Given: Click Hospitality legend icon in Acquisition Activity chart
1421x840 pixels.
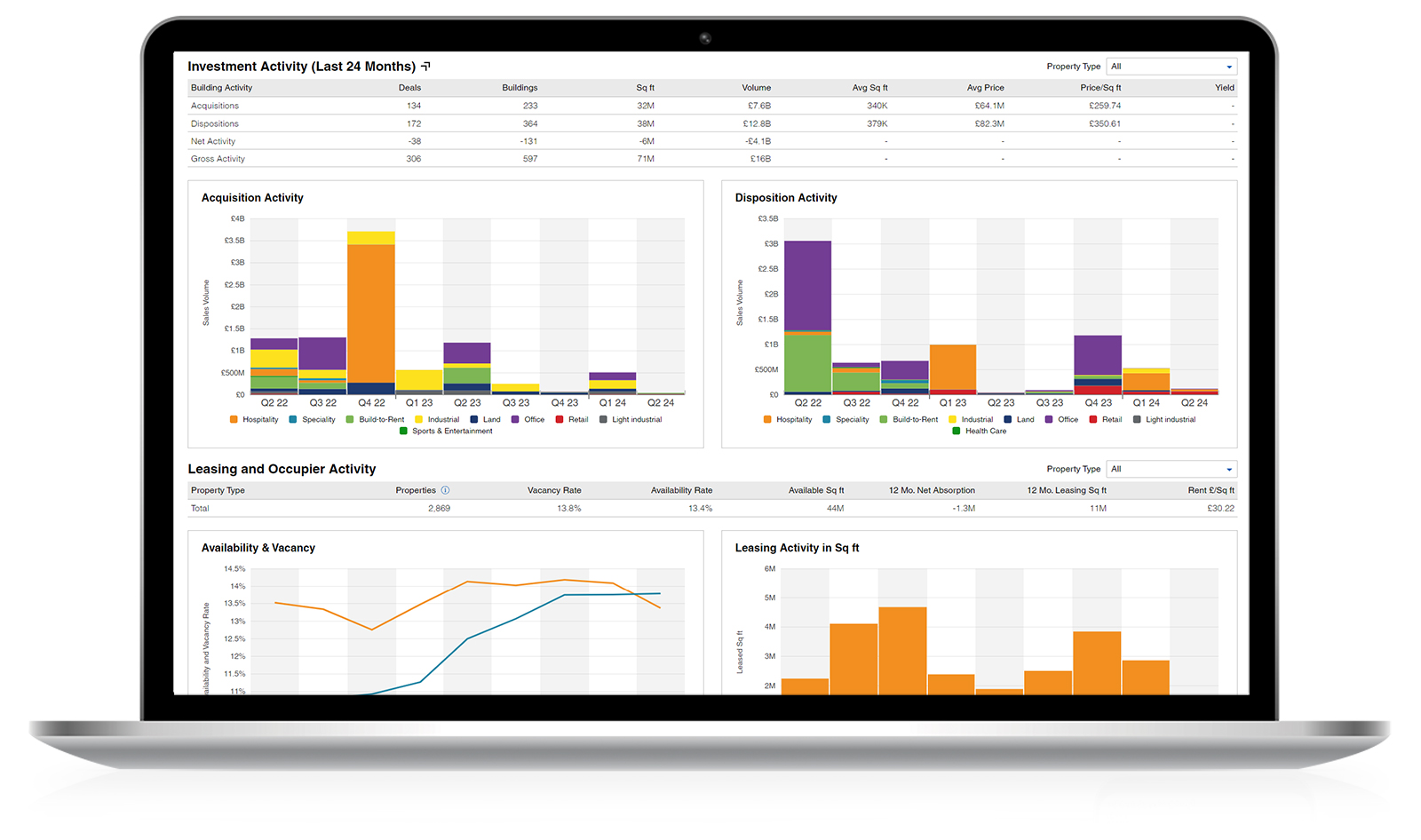Looking at the screenshot, I should [234, 419].
